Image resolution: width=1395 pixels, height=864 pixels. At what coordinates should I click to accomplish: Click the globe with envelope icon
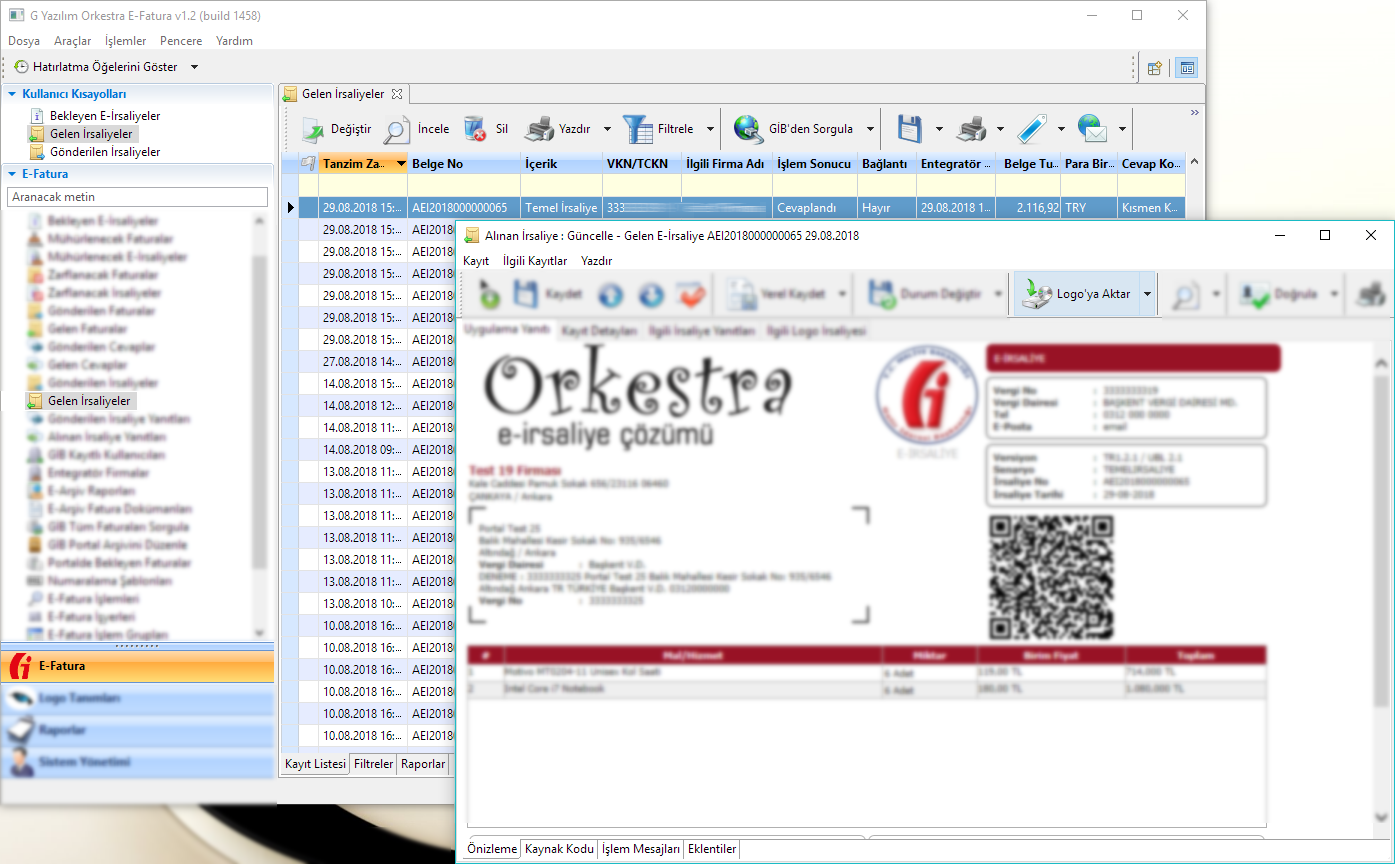[x=1092, y=129]
